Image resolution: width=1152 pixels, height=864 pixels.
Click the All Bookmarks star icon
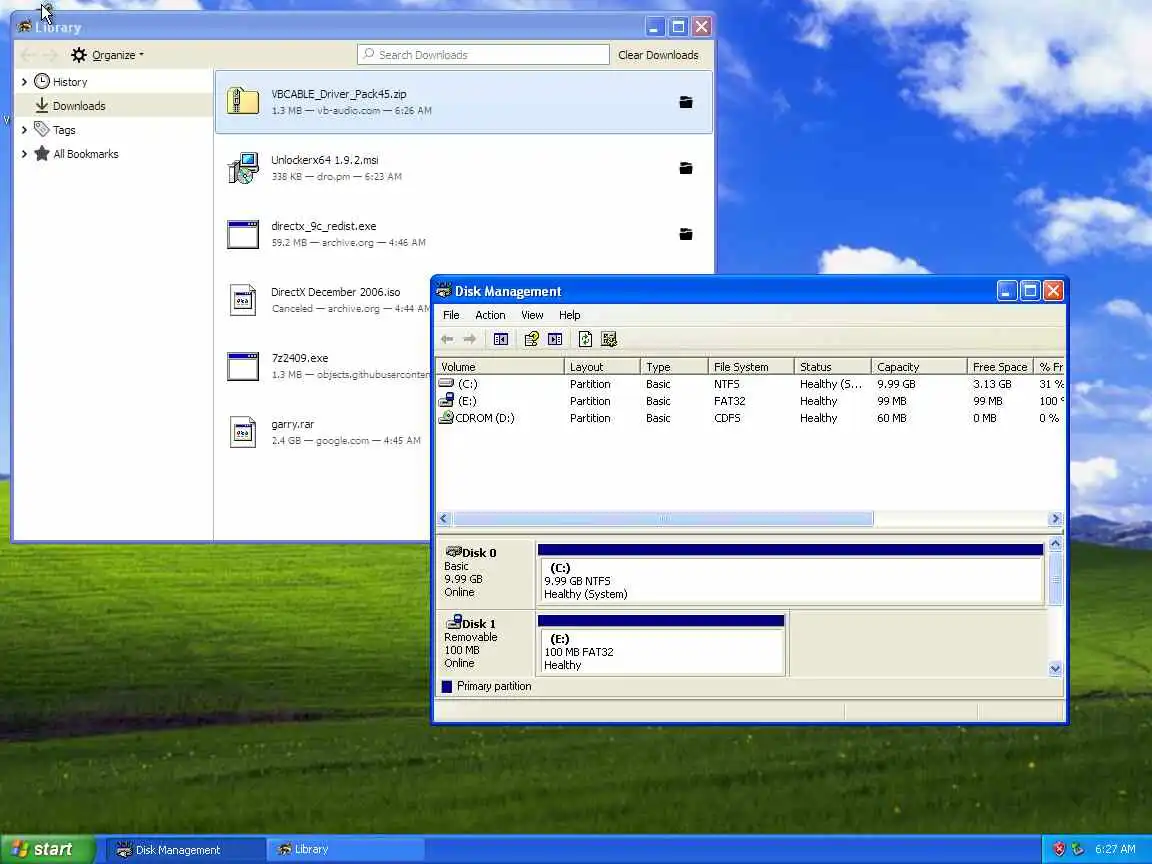42,154
